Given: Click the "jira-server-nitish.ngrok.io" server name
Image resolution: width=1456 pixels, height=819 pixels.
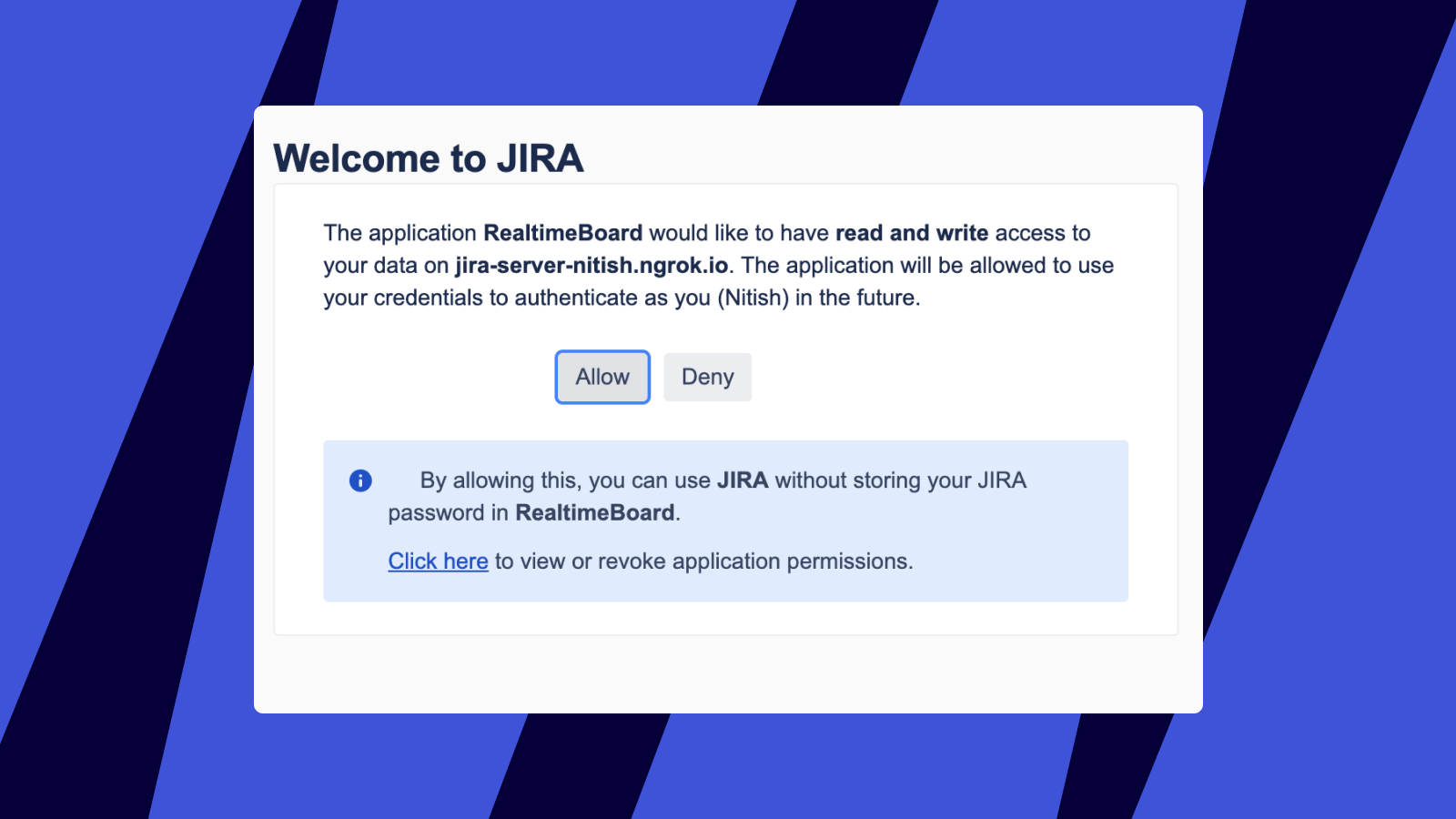Looking at the screenshot, I should coord(591,266).
